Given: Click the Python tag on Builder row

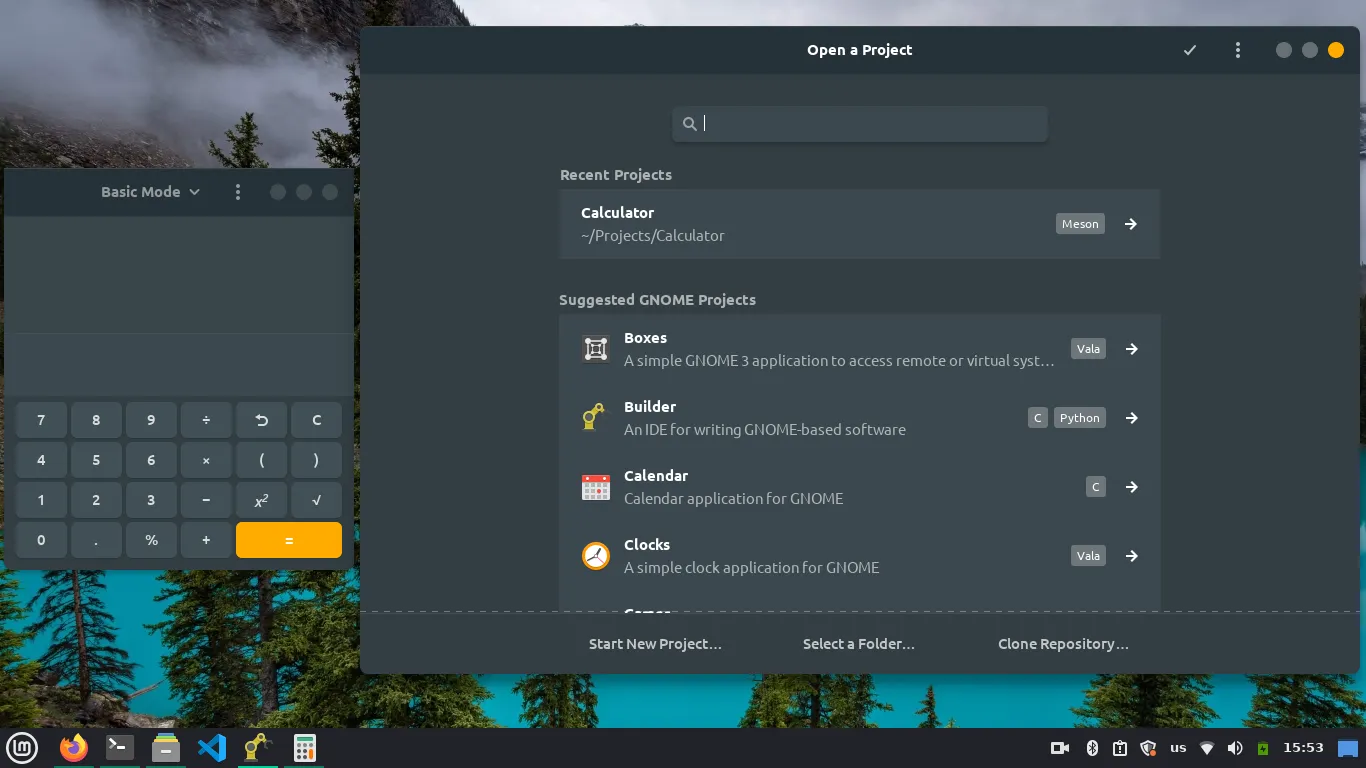Looking at the screenshot, I should pos(1080,418).
